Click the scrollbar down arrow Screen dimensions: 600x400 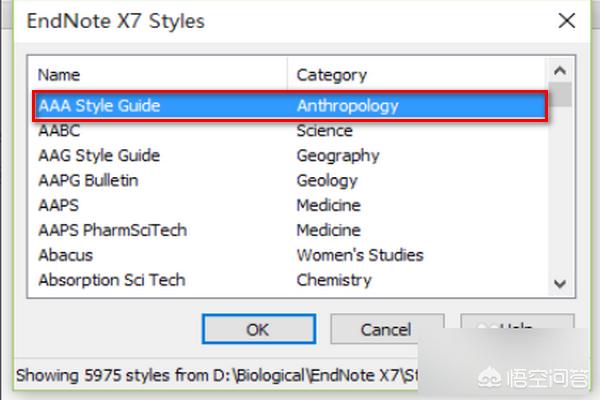tap(560, 284)
